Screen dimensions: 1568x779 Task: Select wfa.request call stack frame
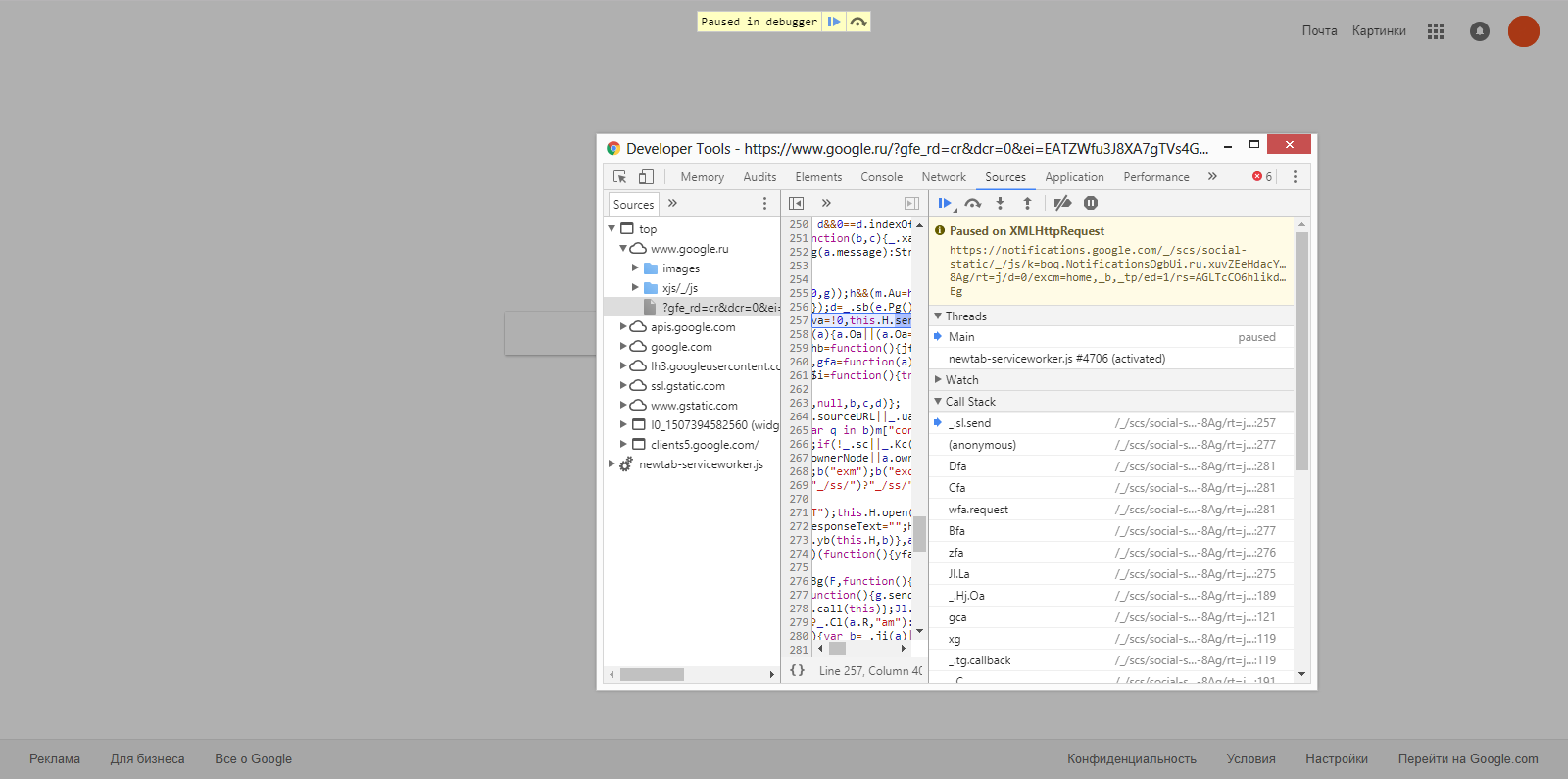click(1111, 510)
